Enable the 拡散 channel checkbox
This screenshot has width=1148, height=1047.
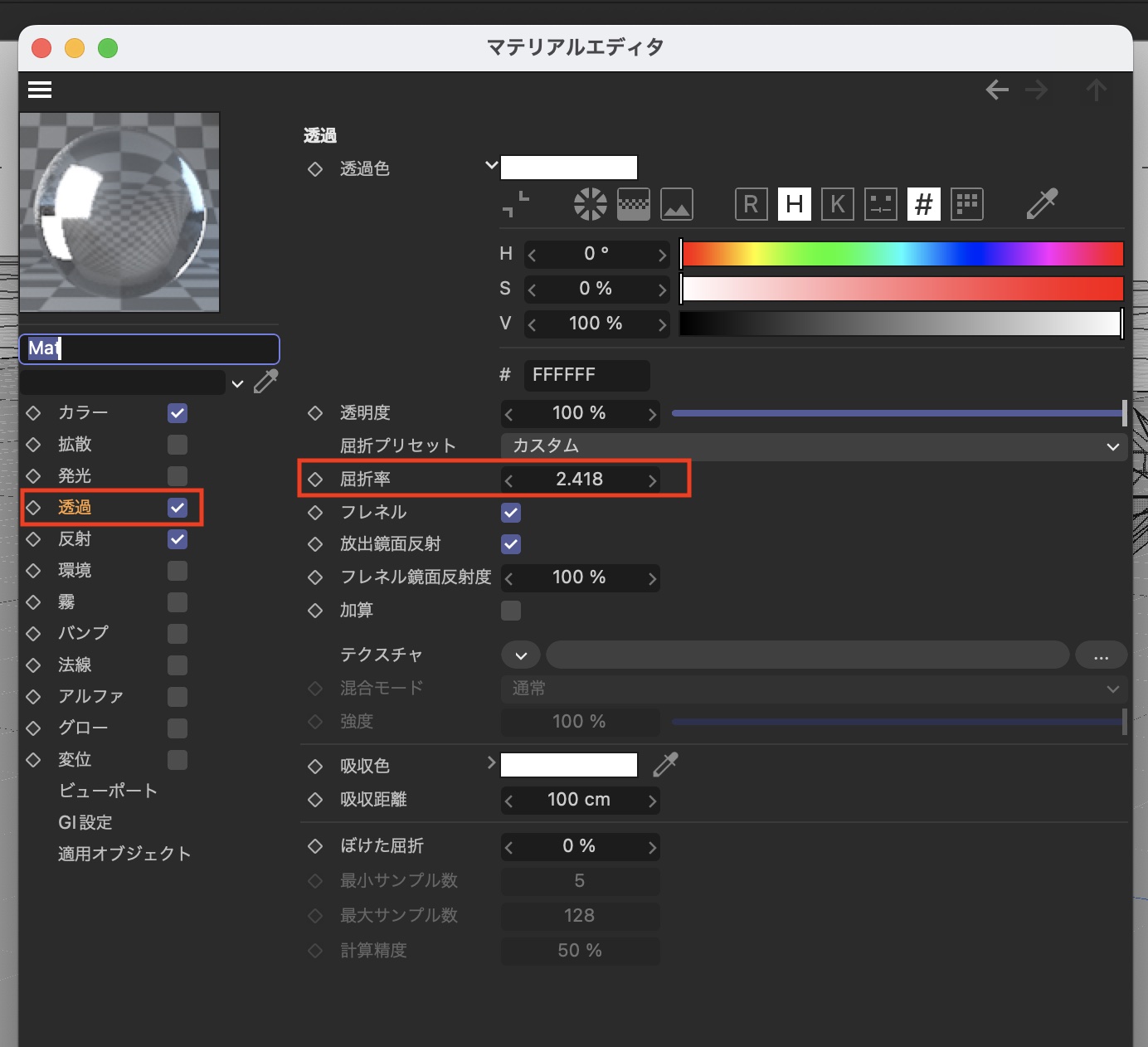tap(178, 445)
